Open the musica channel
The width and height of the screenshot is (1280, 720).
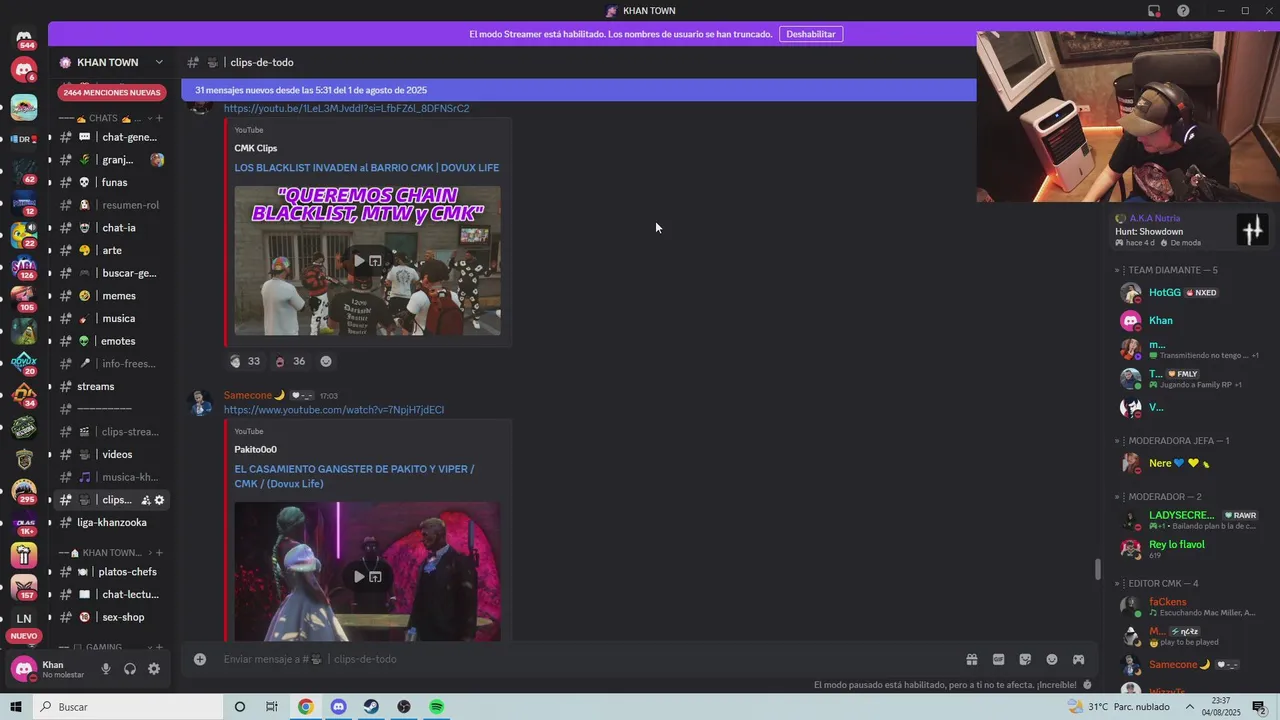[x=112, y=318]
